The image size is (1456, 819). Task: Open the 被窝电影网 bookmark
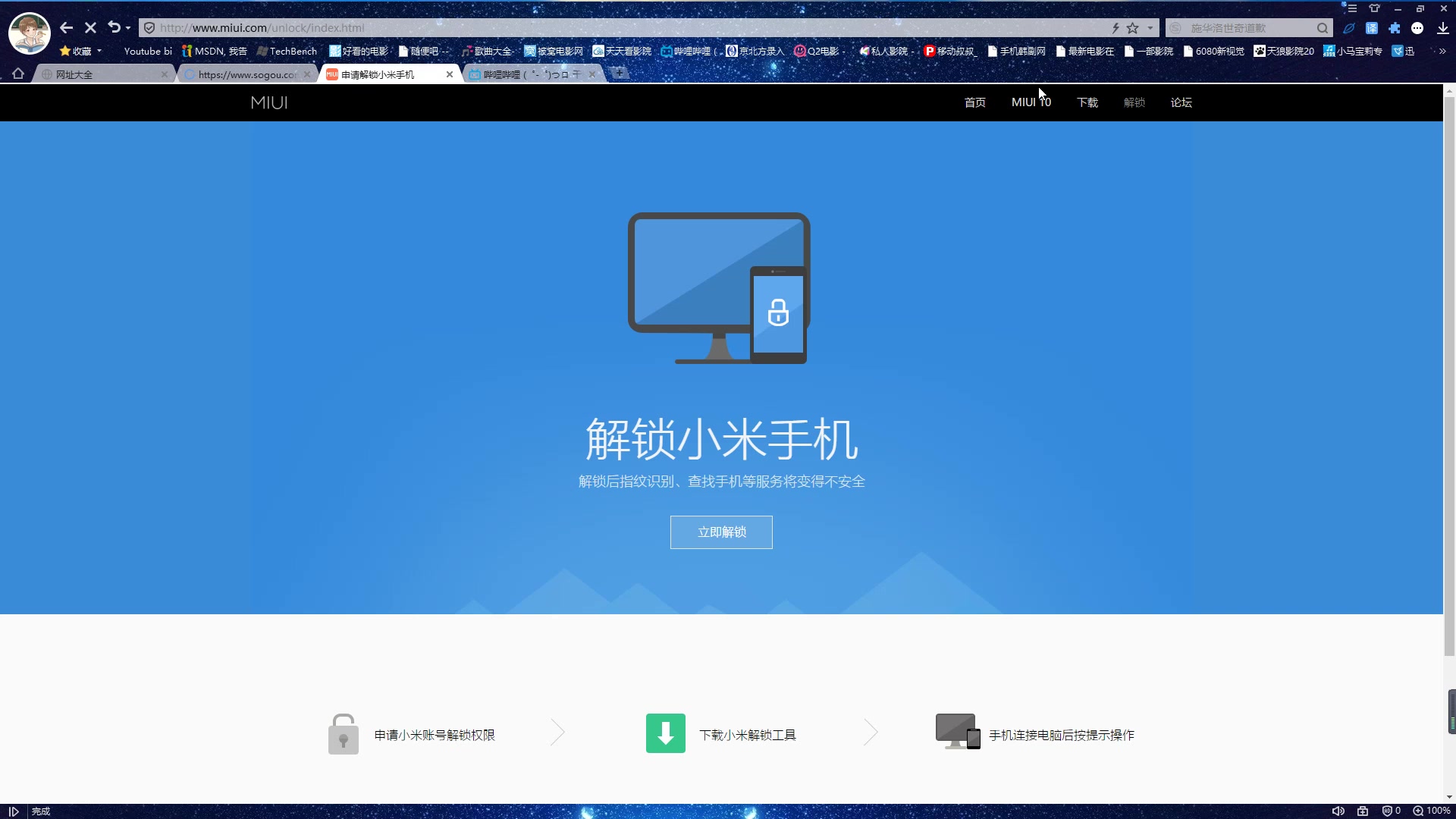(x=554, y=51)
